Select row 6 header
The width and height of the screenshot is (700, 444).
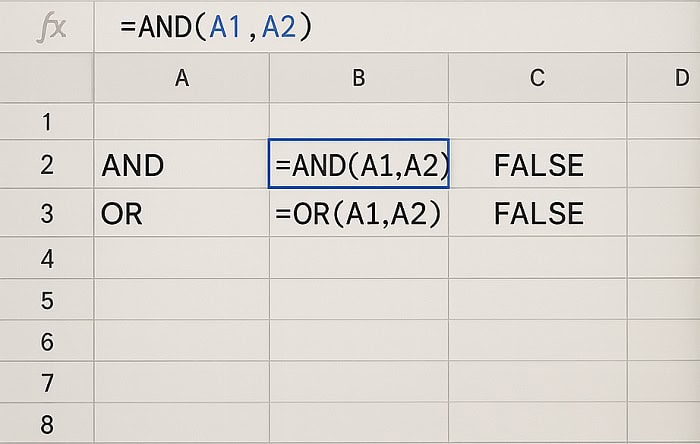(46, 342)
